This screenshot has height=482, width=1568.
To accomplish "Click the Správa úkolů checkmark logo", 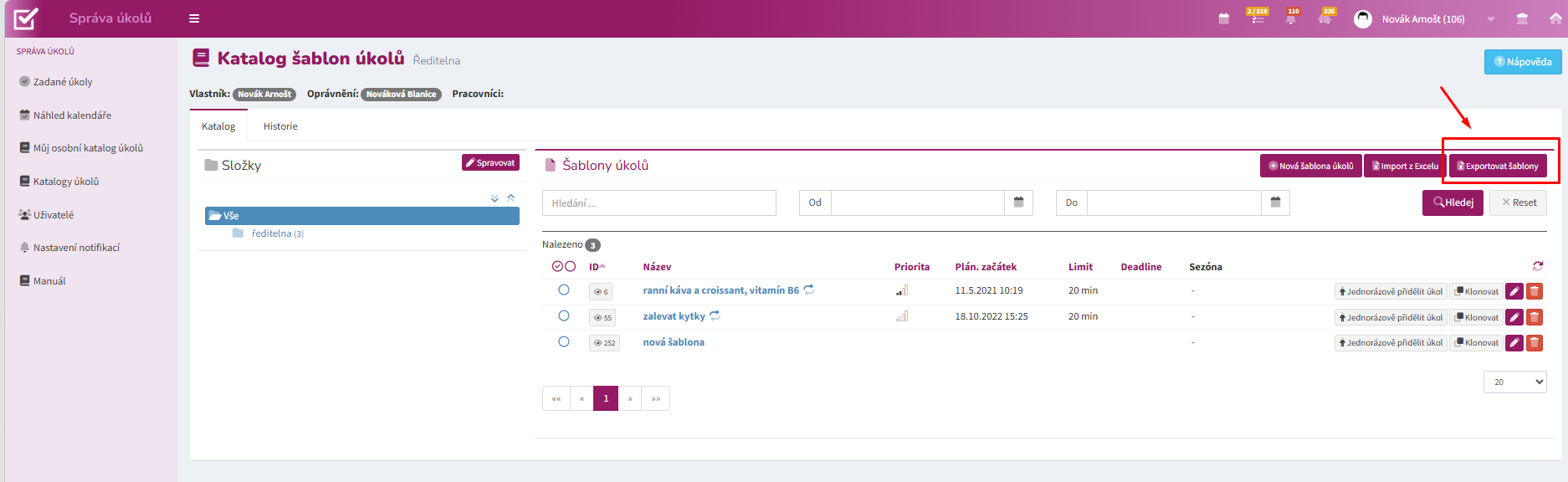I will [27, 18].
